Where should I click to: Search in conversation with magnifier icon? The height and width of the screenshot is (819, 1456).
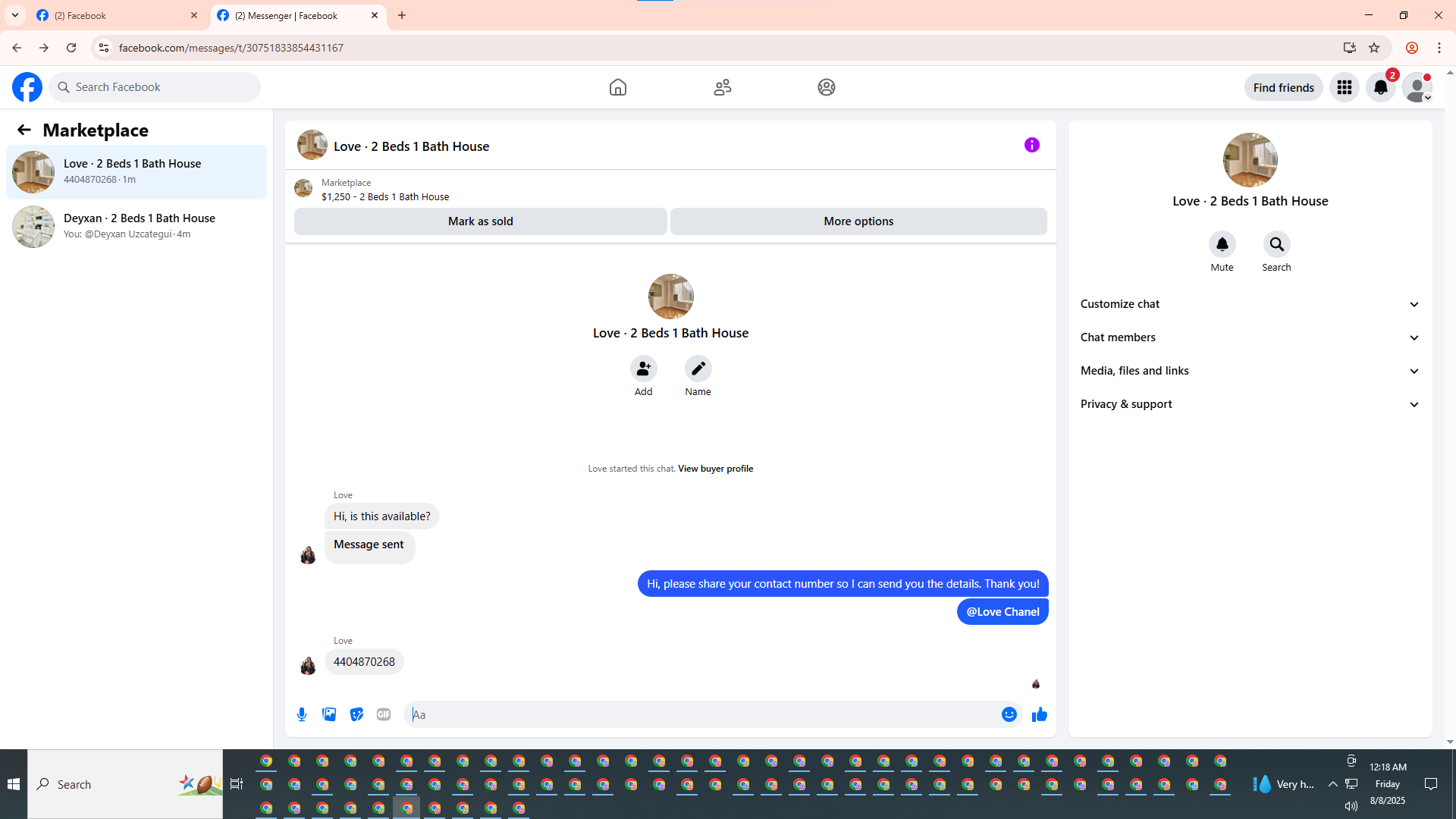pos(1276,244)
